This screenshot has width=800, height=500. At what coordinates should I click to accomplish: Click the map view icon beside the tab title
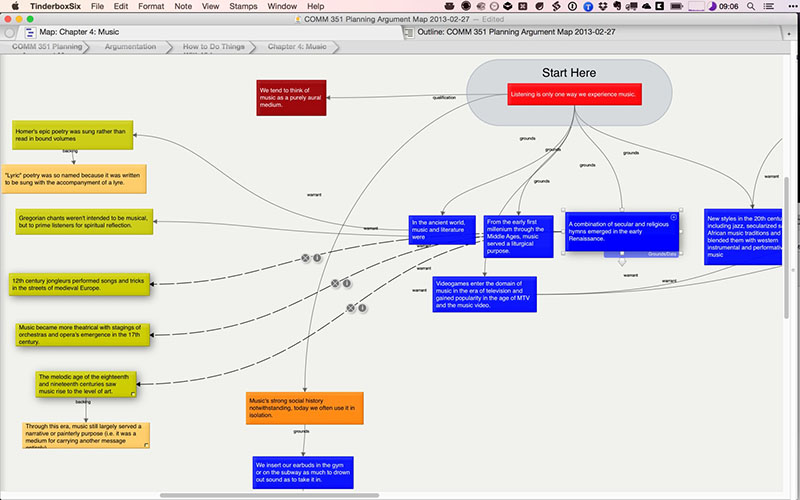pos(30,33)
